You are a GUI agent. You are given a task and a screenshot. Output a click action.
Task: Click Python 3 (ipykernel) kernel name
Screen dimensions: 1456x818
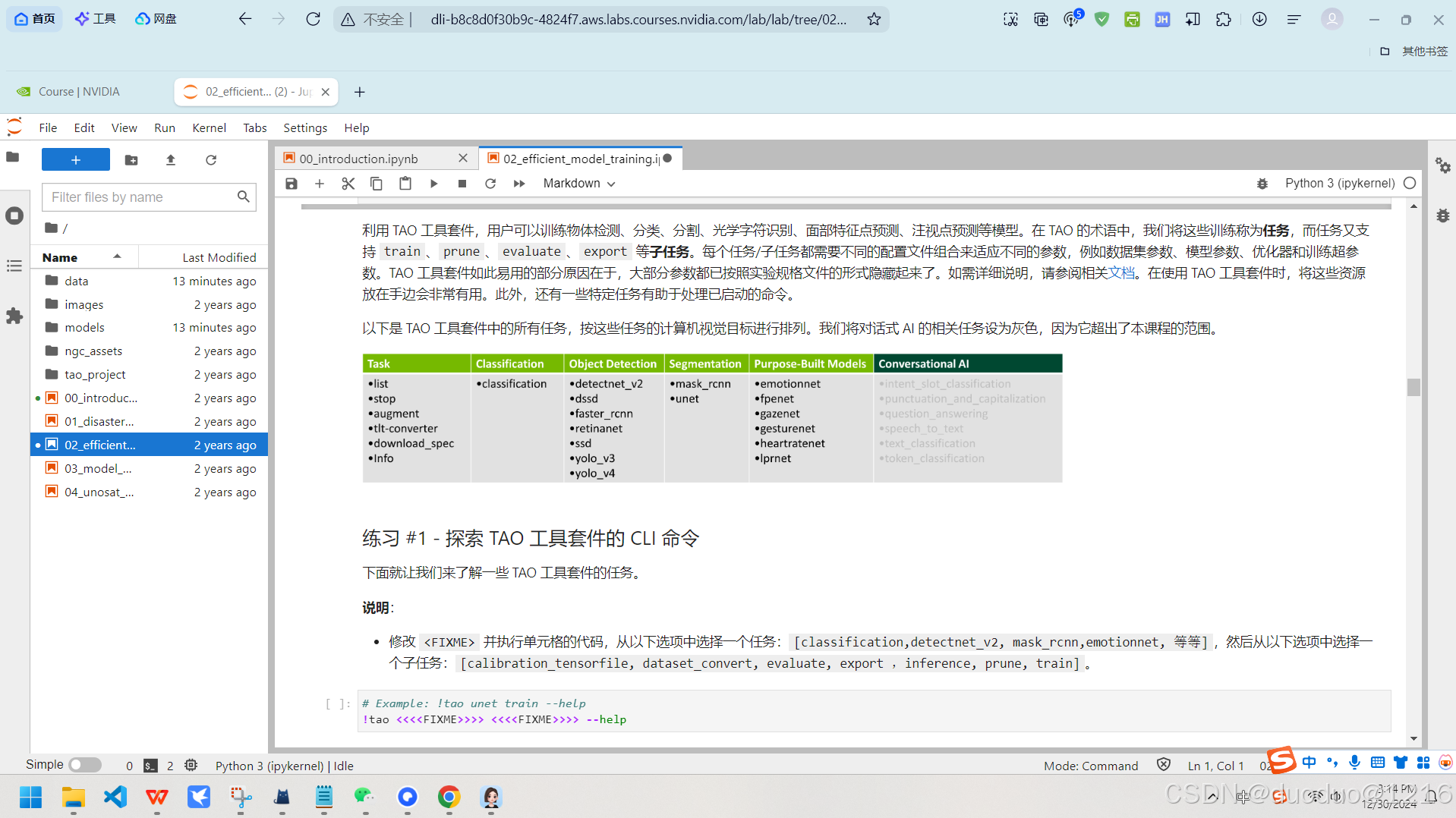1340,184
